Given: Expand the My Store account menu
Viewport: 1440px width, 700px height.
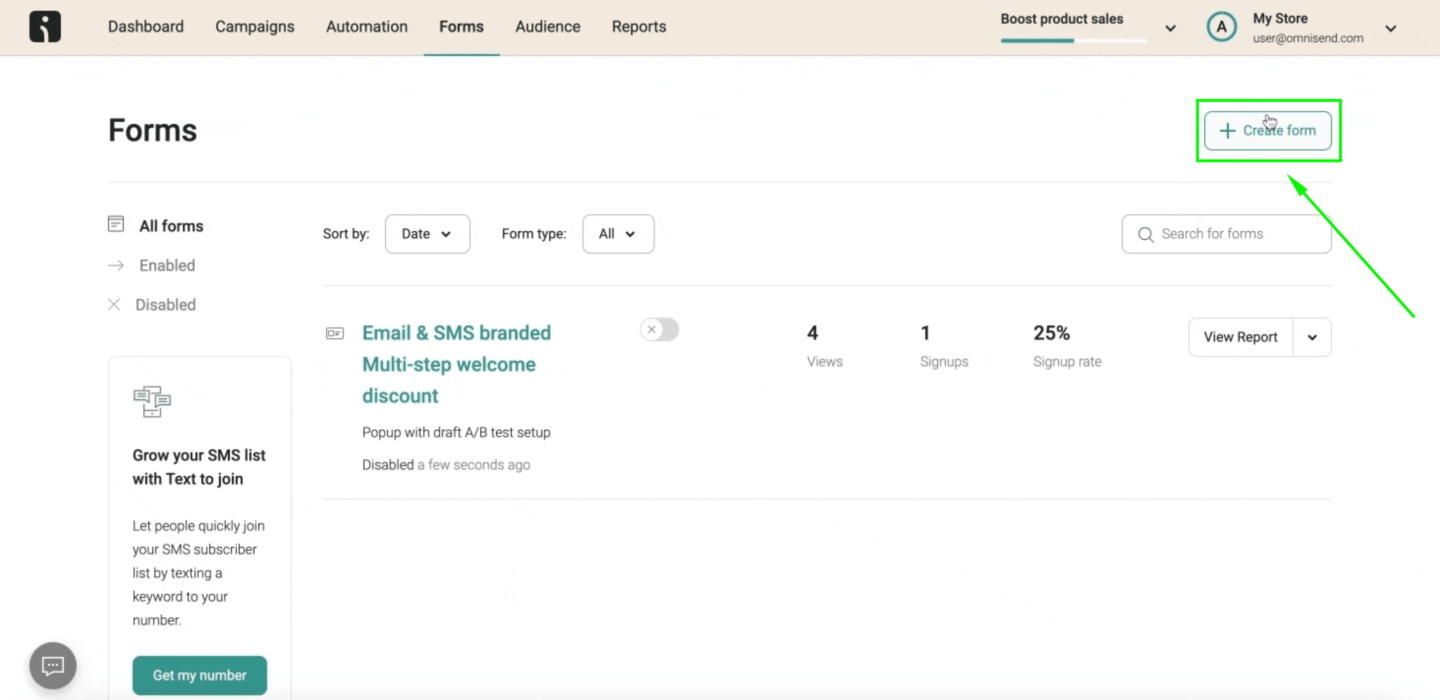Looking at the screenshot, I should pyautogui.click(x=1390, y=29).
